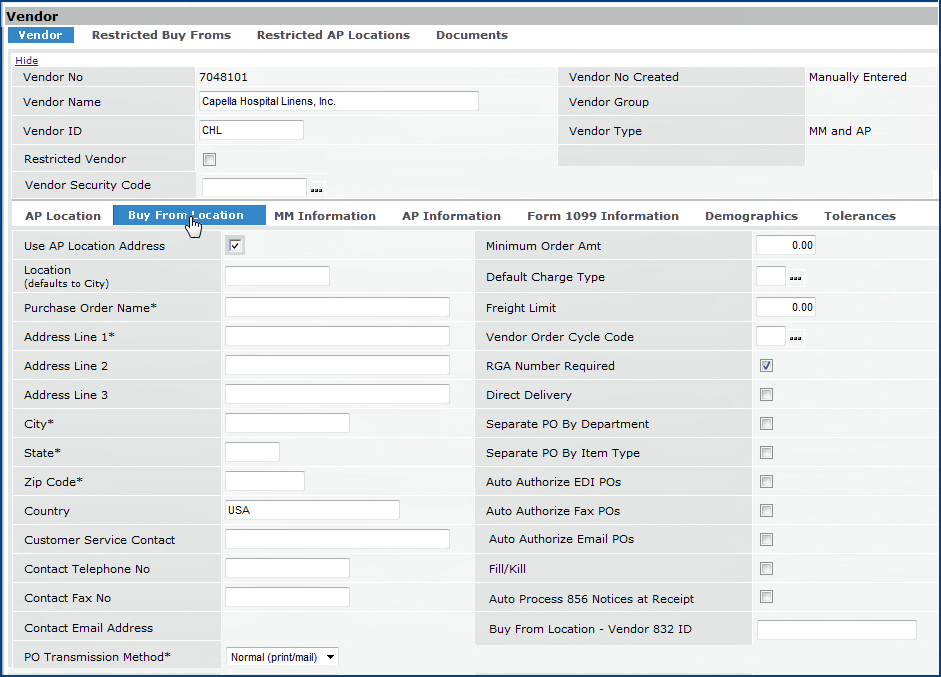Enable the Restricted Vendor checkbox
The image size is (941, 677).
point(210,159)
